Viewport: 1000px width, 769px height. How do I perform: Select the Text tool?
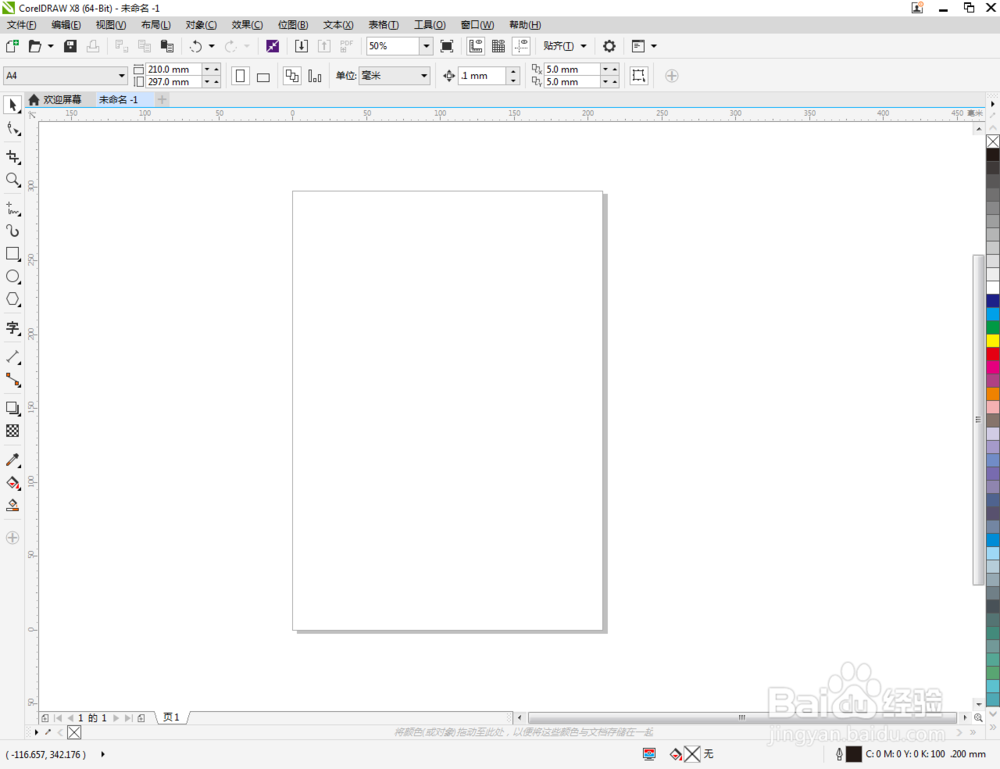12,328
